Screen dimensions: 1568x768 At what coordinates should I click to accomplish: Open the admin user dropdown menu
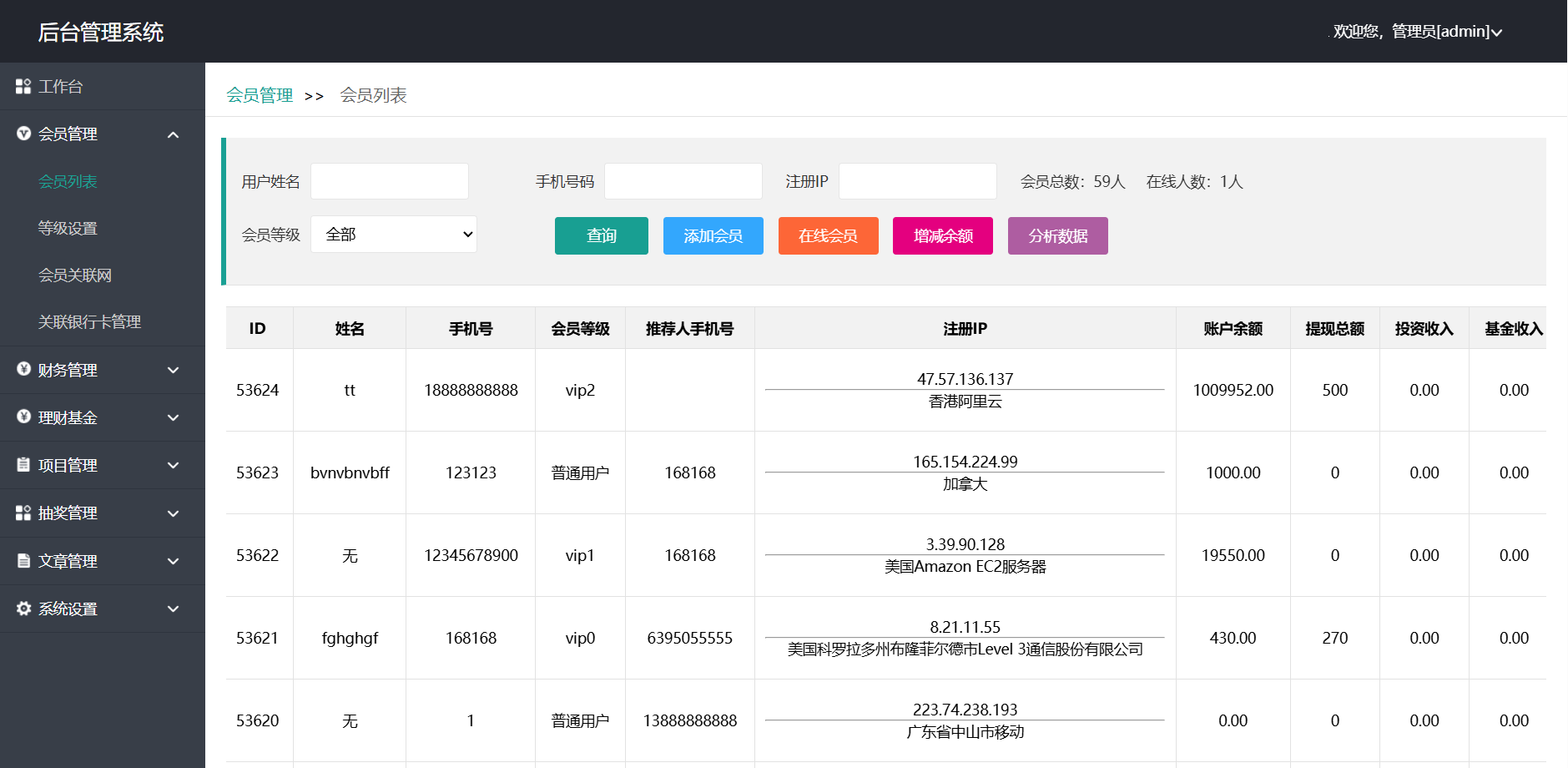coord(1417,32)
